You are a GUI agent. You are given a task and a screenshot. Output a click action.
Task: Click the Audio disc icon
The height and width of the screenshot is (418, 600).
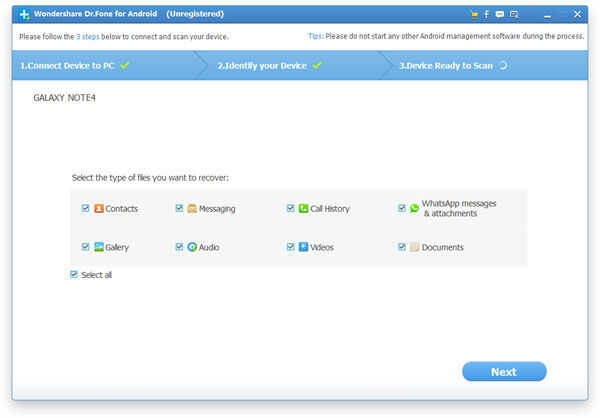point(192,247)
